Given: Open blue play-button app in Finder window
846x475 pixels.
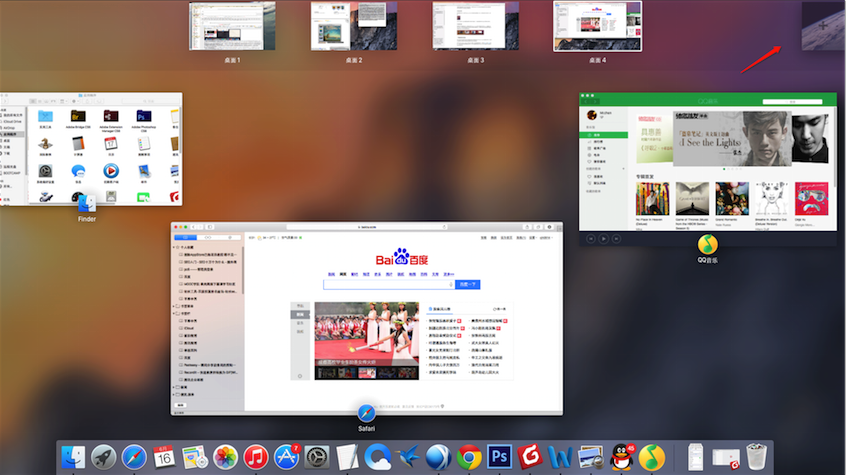Looking at the screenshot, I should click(x=111, y=173).
